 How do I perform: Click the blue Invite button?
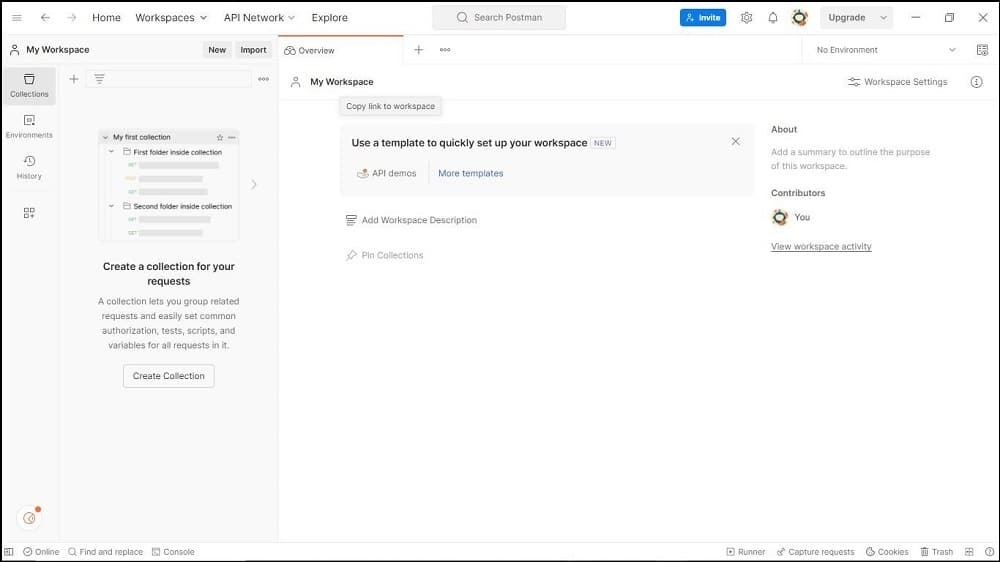[703, 18]
